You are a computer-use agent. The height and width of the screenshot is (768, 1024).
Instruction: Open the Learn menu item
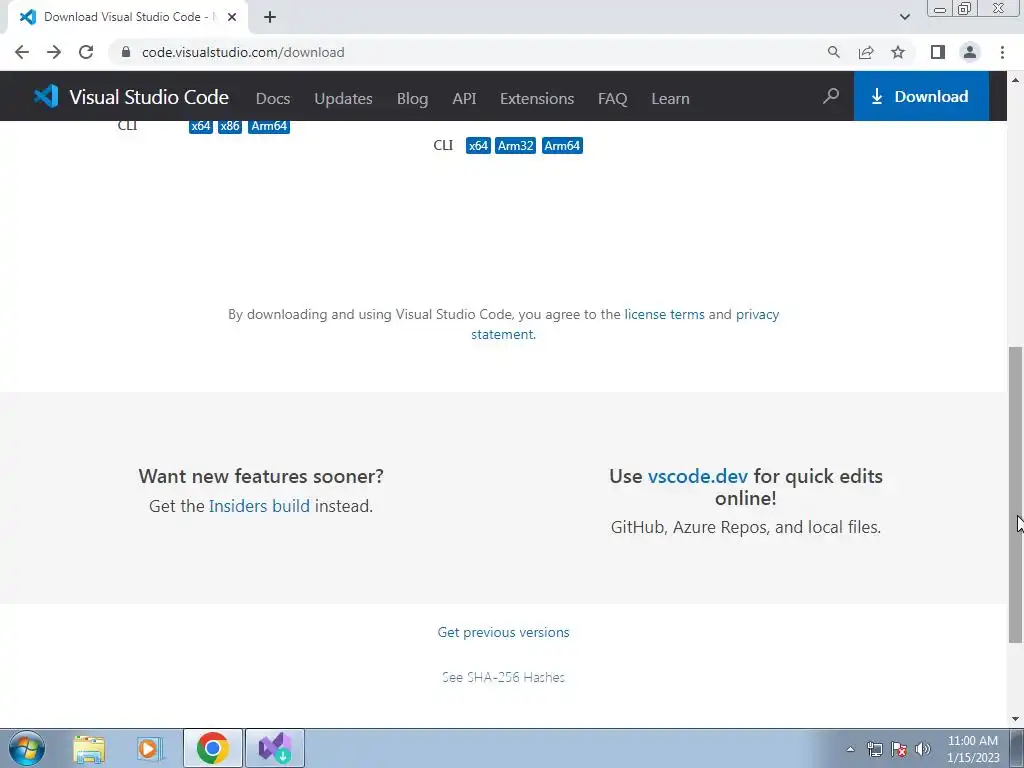670,99
